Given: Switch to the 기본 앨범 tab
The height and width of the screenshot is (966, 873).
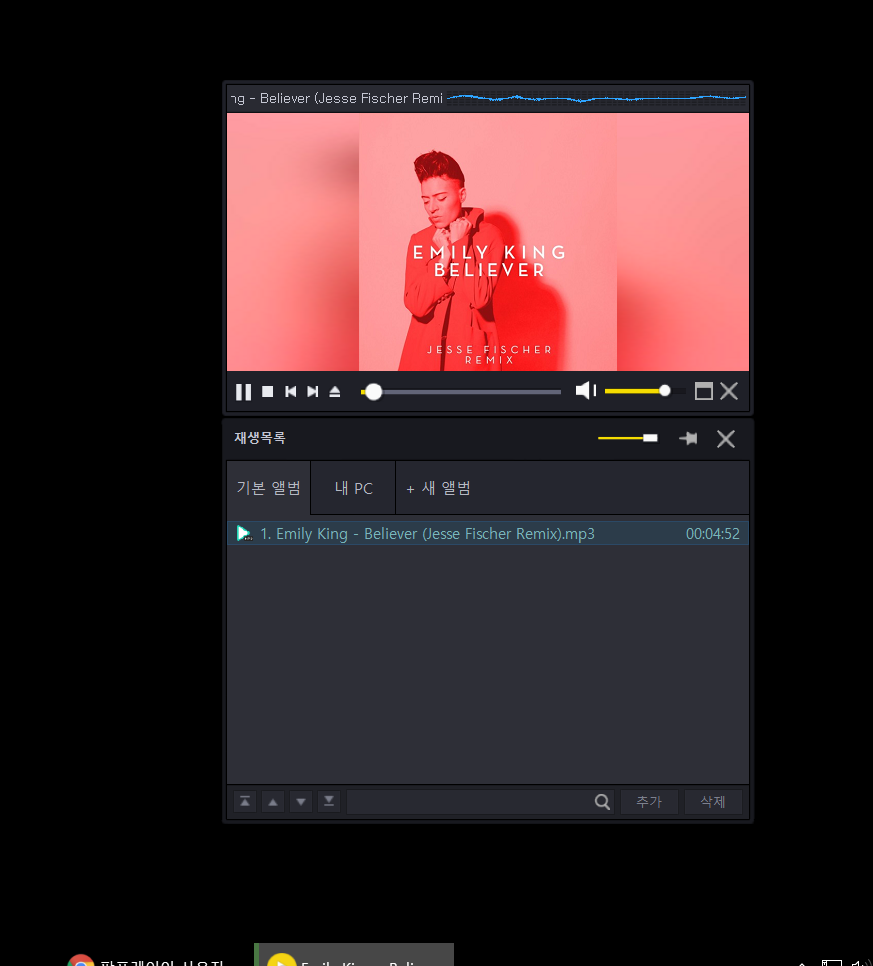Looking at the screenshot, I should pyautogui.click(x=268, y=488).
